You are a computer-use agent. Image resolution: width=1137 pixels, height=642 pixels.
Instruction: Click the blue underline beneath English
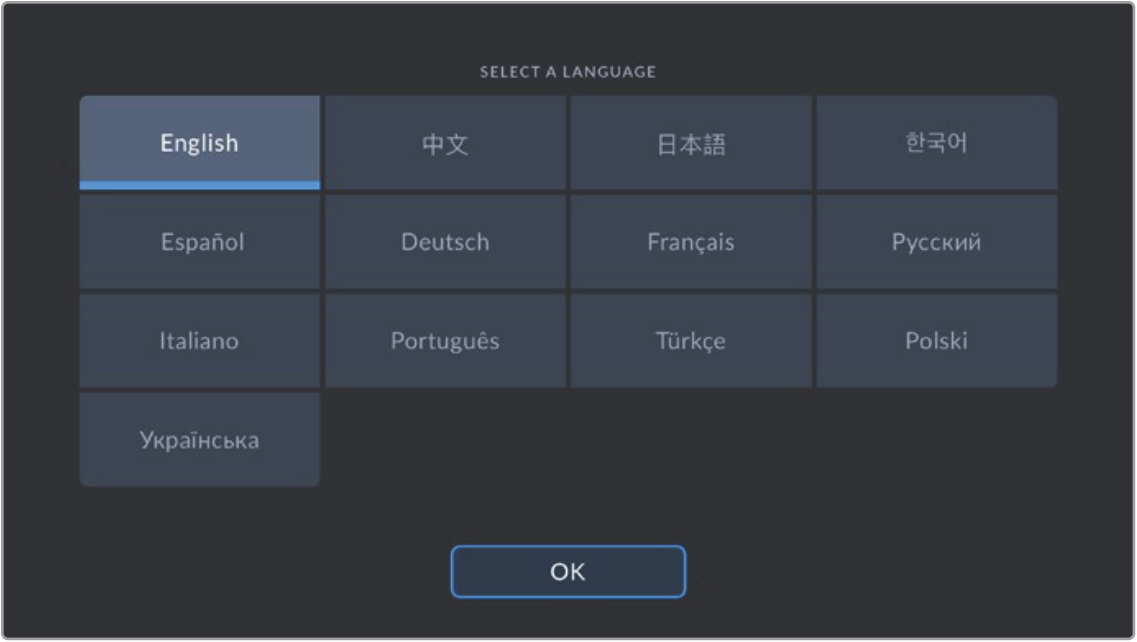coord(200,185)
